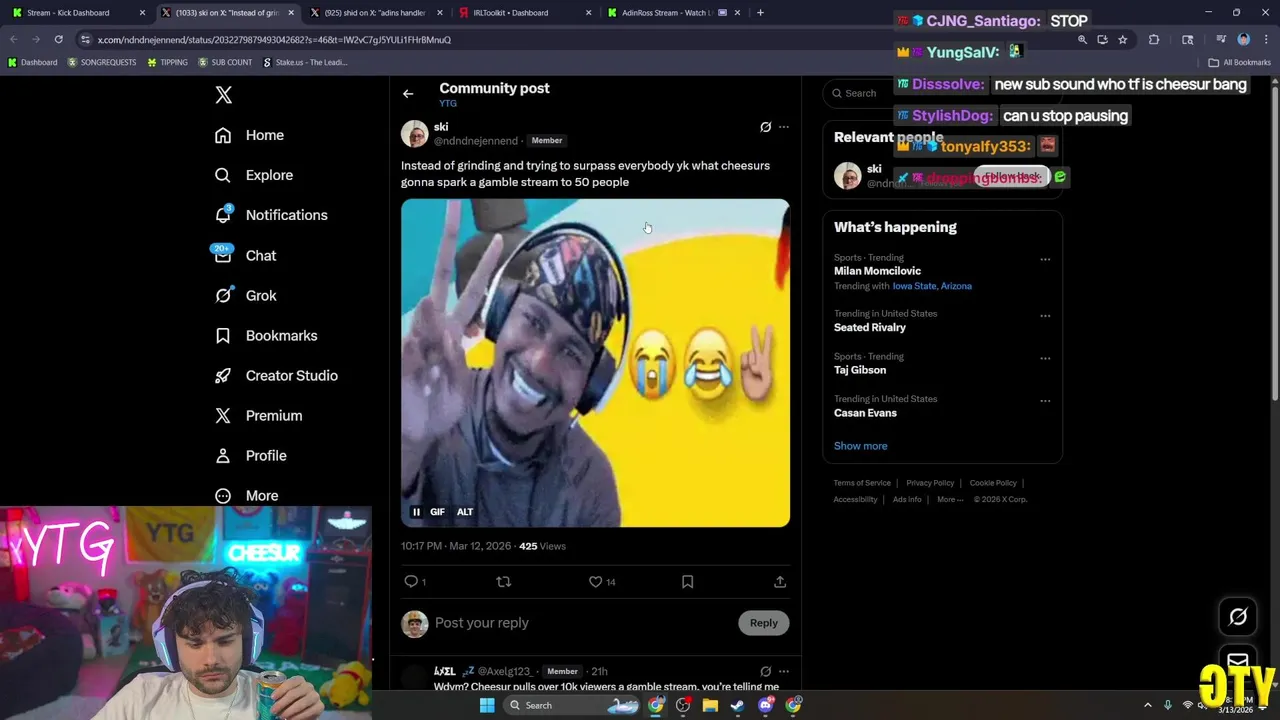Screen dimensions: 1280x720
Task: Show hidden system tray icons
Action: 1148,705
